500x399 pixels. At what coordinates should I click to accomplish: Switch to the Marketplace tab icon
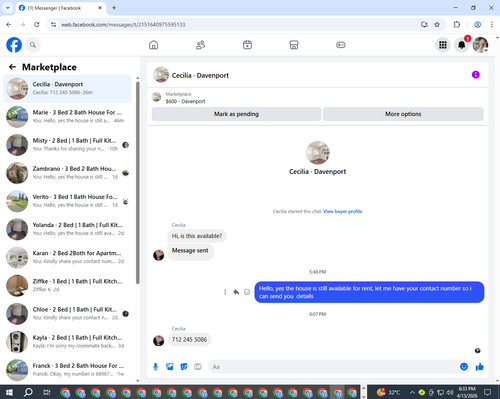click(294, 45)
